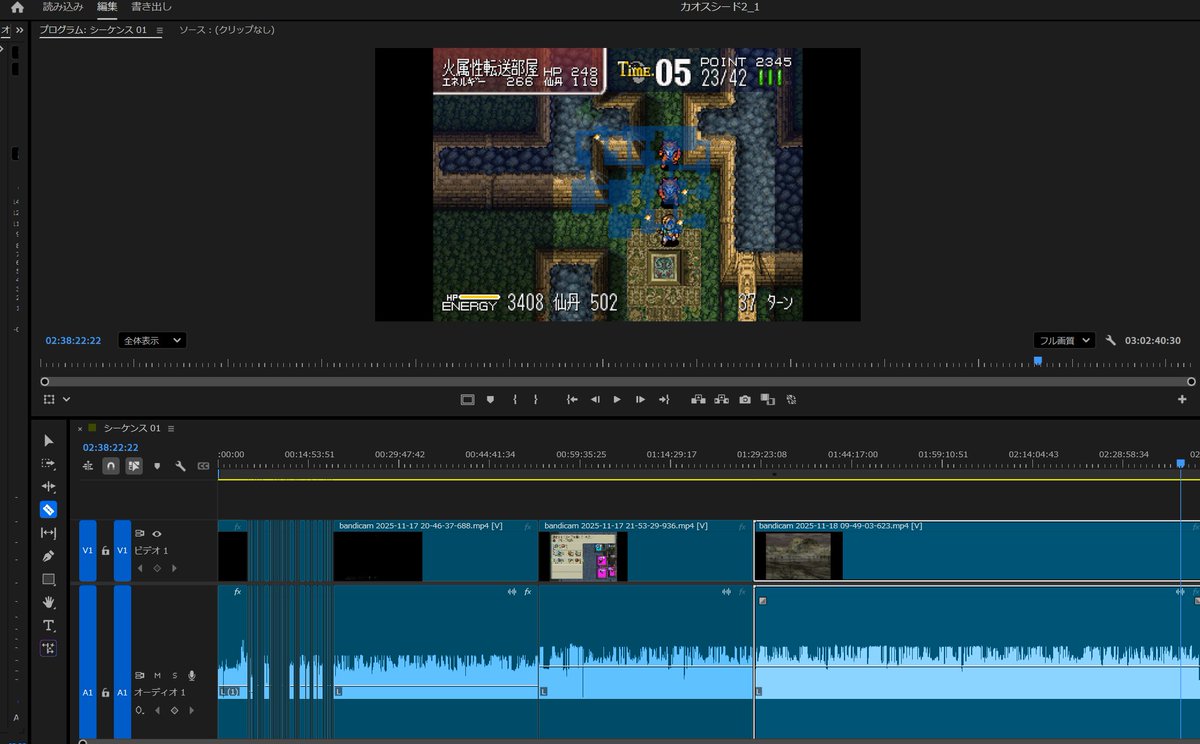Select the Ripple Edit tool

(x=48, y=486)
